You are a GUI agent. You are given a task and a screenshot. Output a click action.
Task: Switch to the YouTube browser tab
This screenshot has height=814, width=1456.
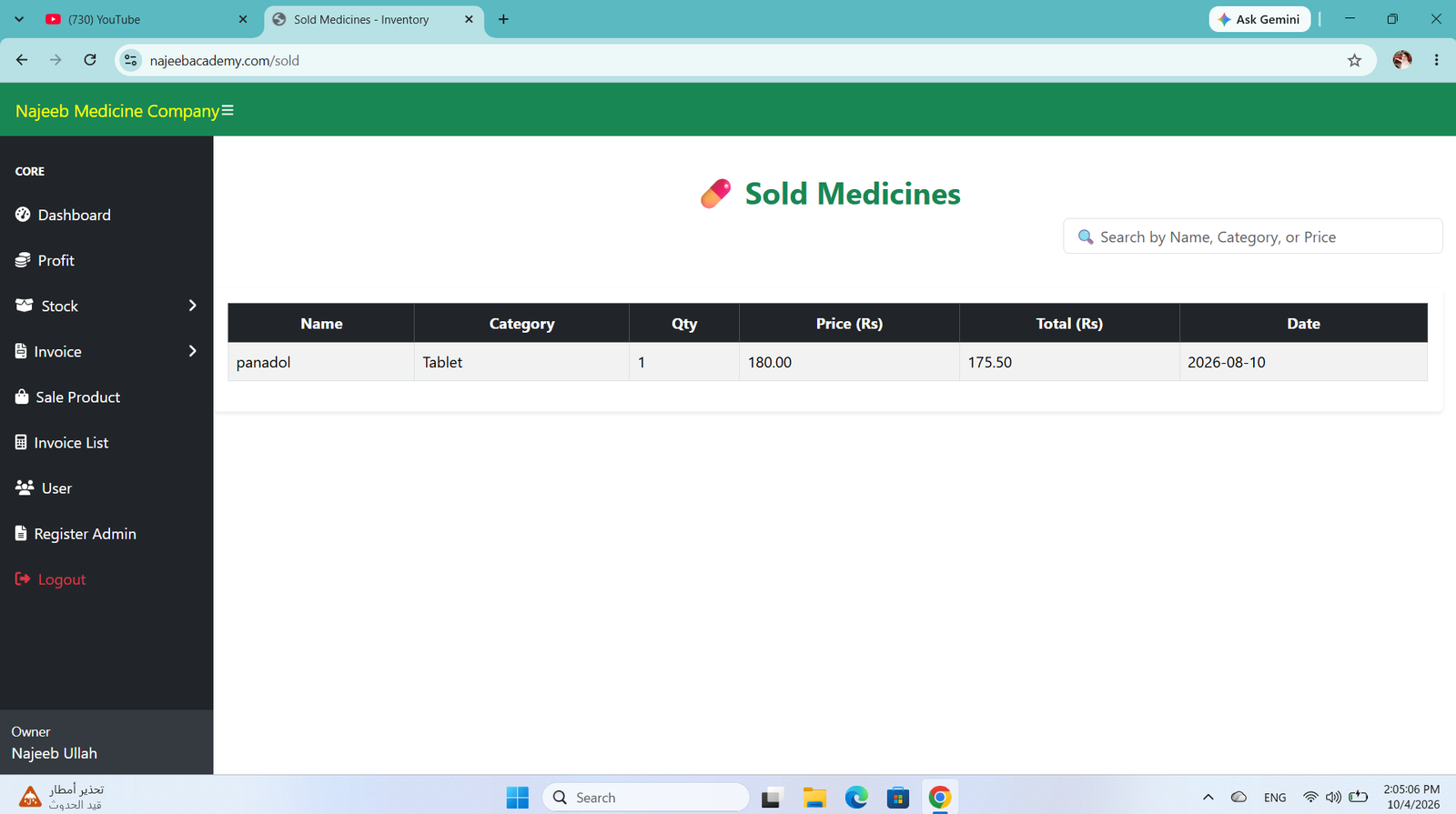[x=146, y=19]
